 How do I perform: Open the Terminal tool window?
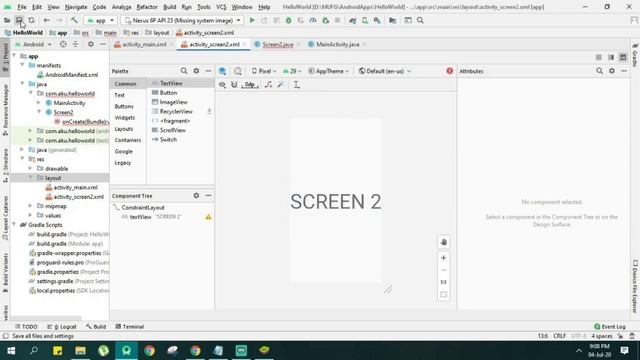pos(130,327)
